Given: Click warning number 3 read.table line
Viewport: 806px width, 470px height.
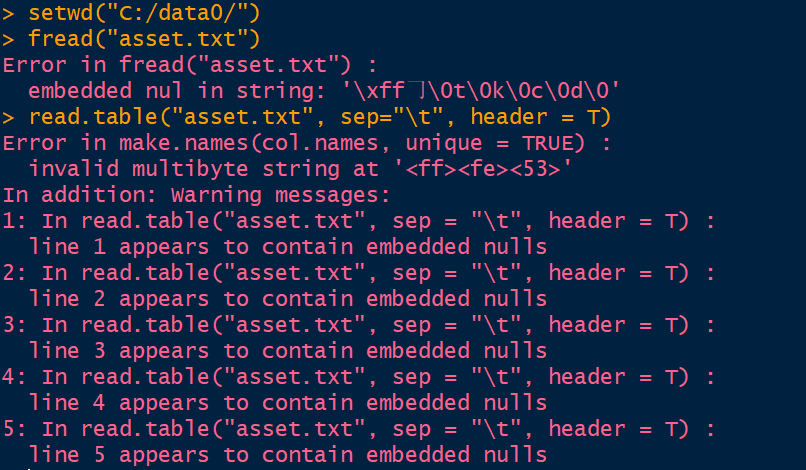Looking at the screenshot, I should (x=359, y=325).
